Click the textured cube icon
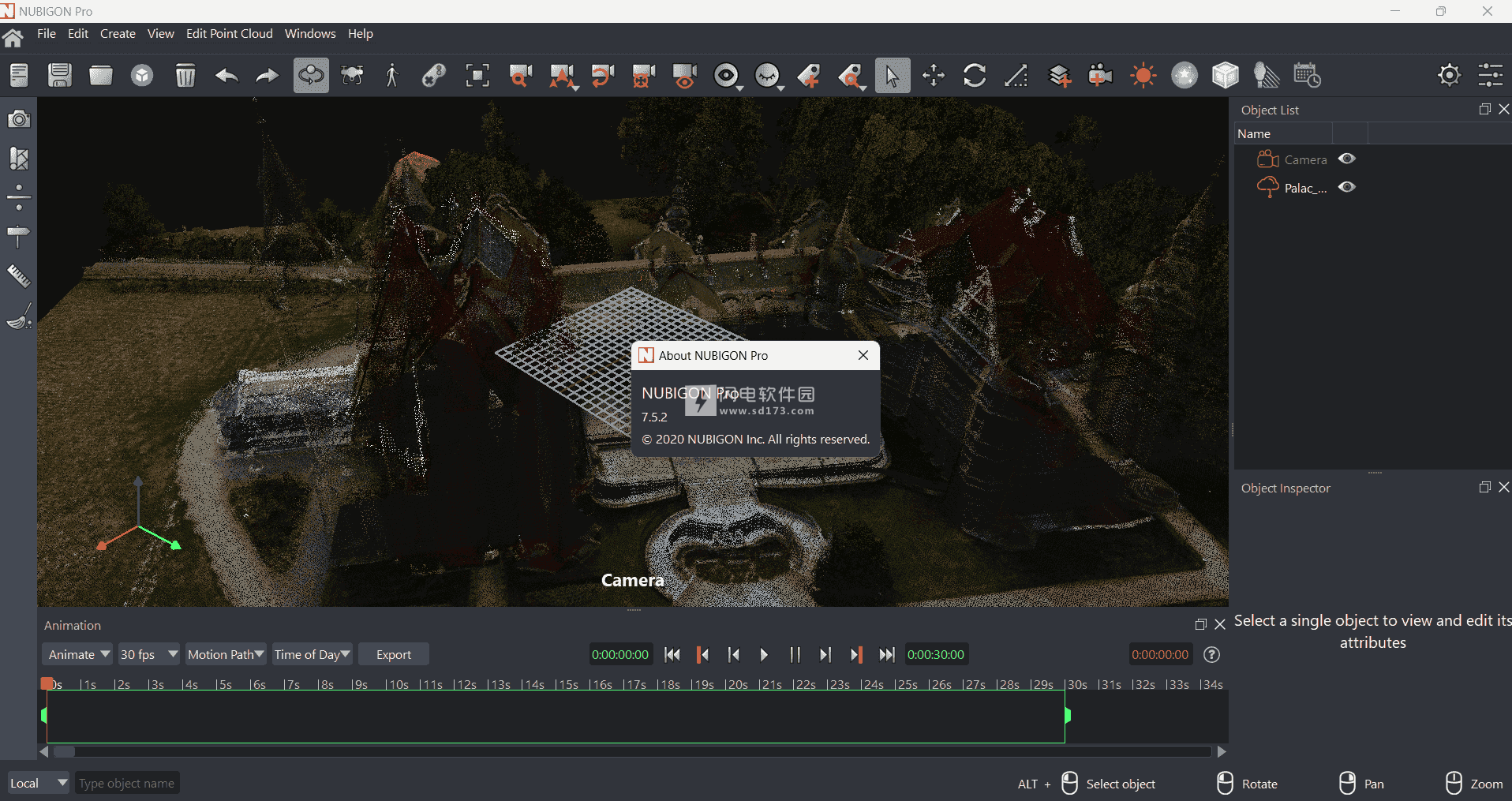The height and width of the screenshot is (801, 1512). tap(1226, 76)
